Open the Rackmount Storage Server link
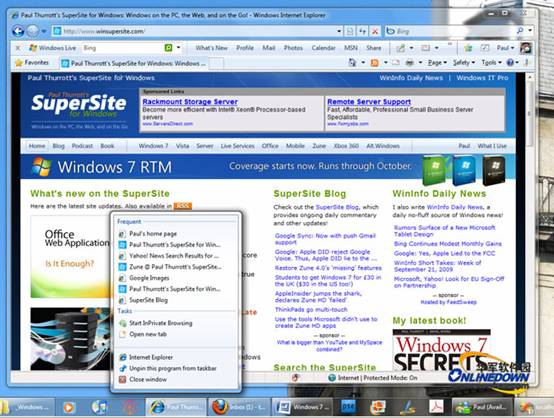Image resolution: width=554 pixels, height=418 pixels. click(190, 102)
